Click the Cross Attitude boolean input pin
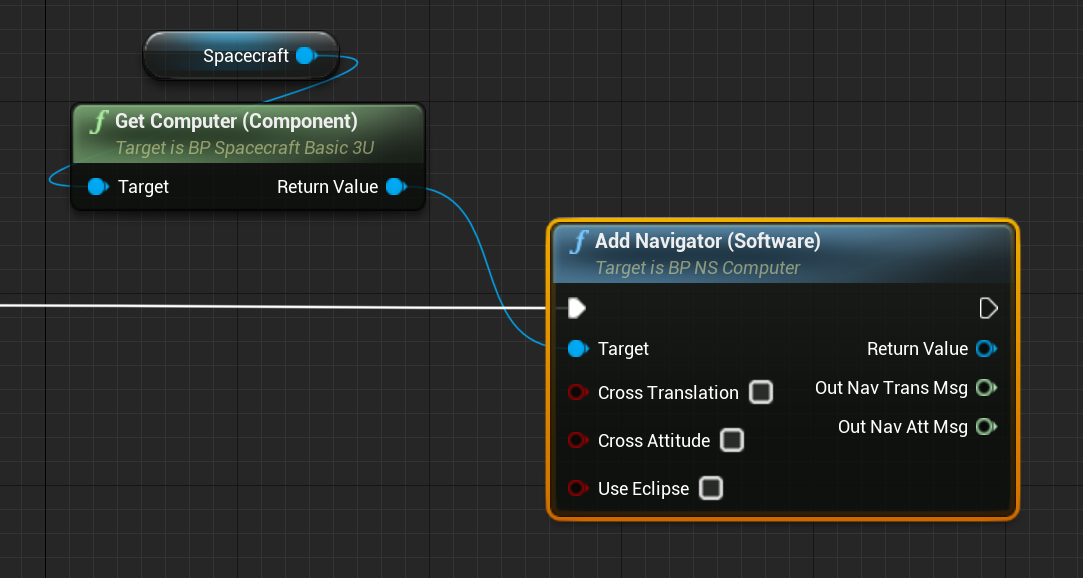Viewport: 1083px width, 578px height. click(577, 441)
